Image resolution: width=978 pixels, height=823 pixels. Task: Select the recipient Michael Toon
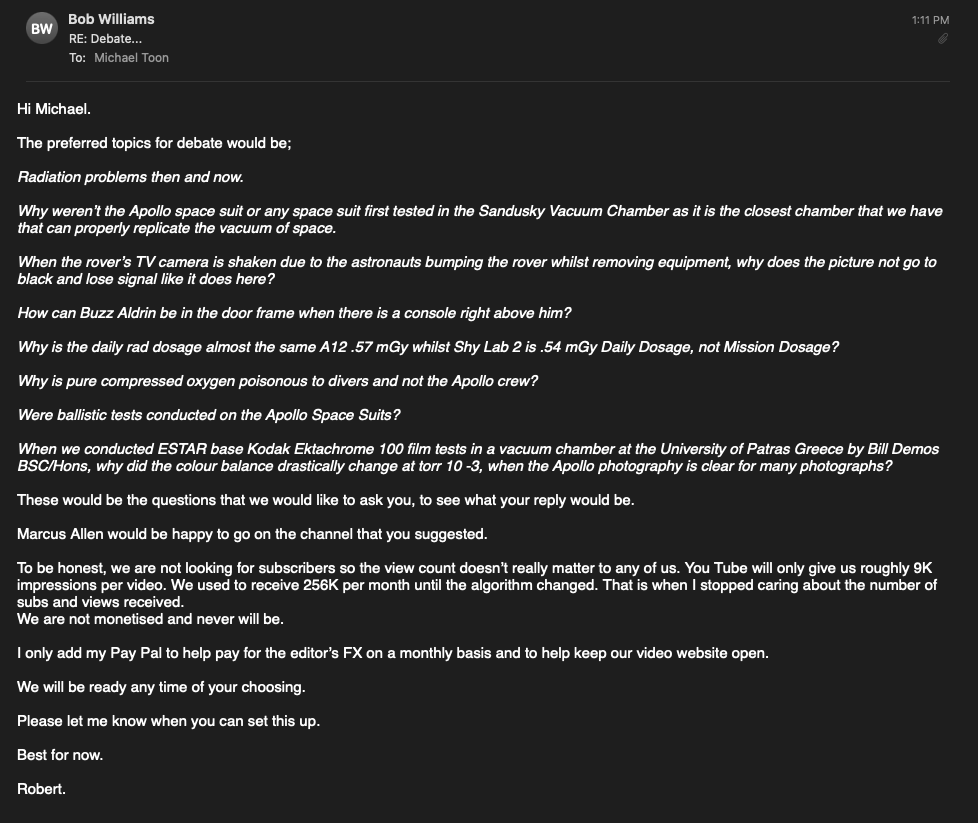pyautogui.click(x=131, y=58)
